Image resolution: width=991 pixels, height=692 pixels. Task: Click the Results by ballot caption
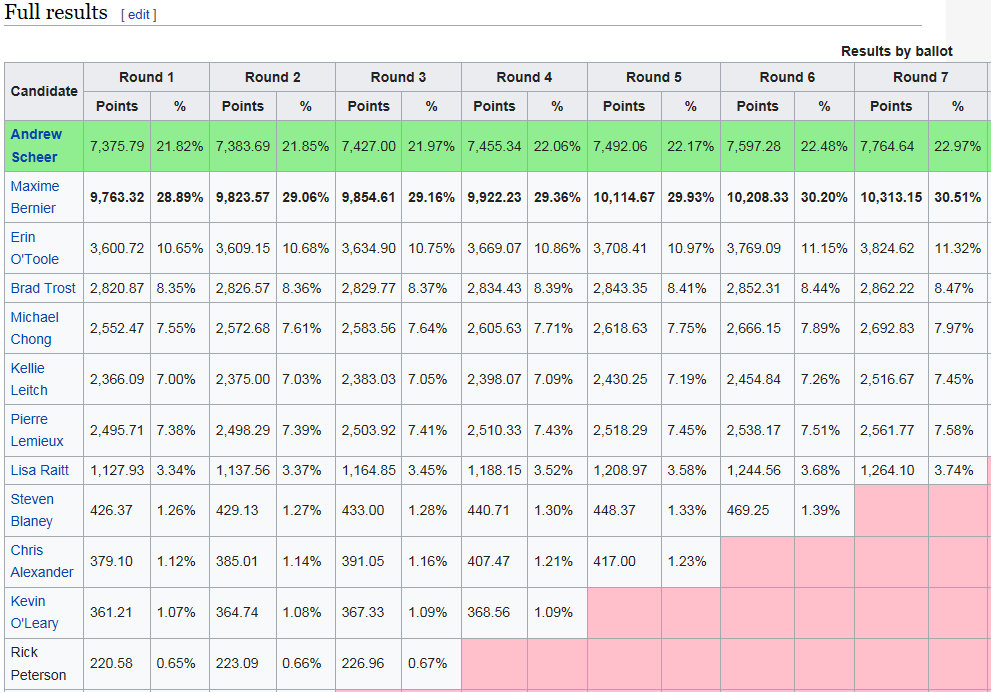pos(896,51)
